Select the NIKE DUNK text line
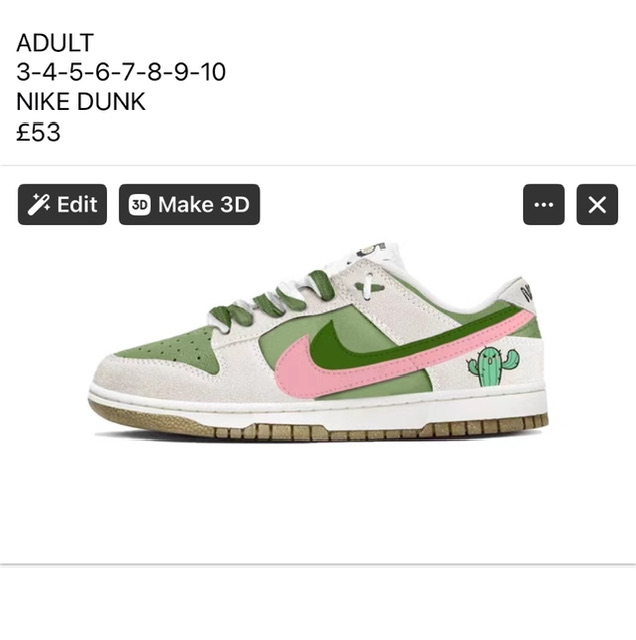 81,102
